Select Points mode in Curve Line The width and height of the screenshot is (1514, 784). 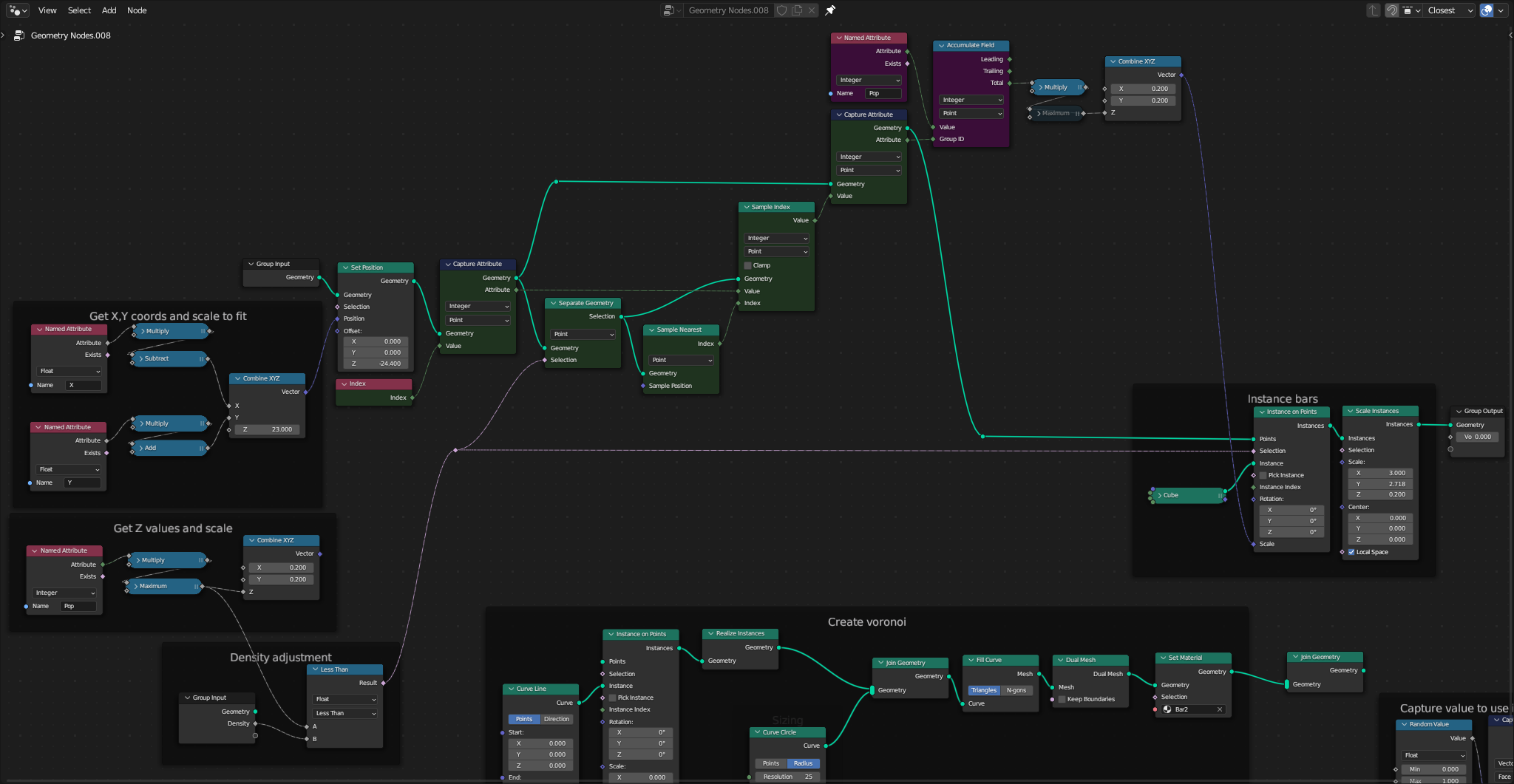click(x=524, y=719)
